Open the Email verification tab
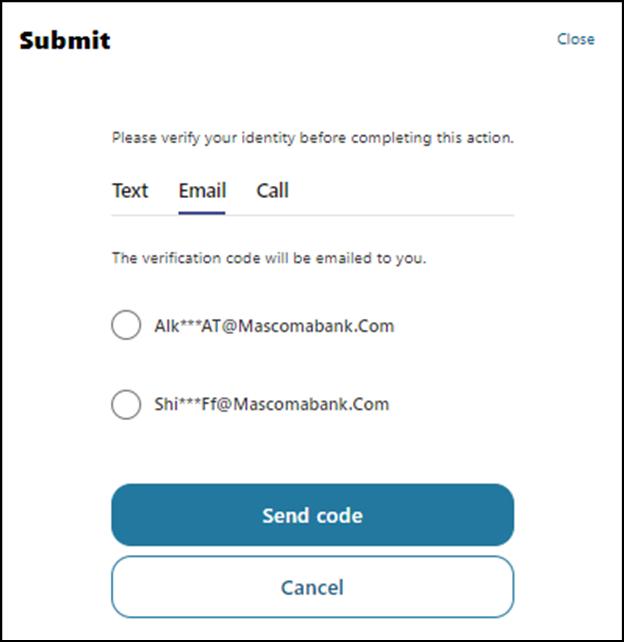The height and width of the screenshot is (642, 624). (x=202, y=190)
